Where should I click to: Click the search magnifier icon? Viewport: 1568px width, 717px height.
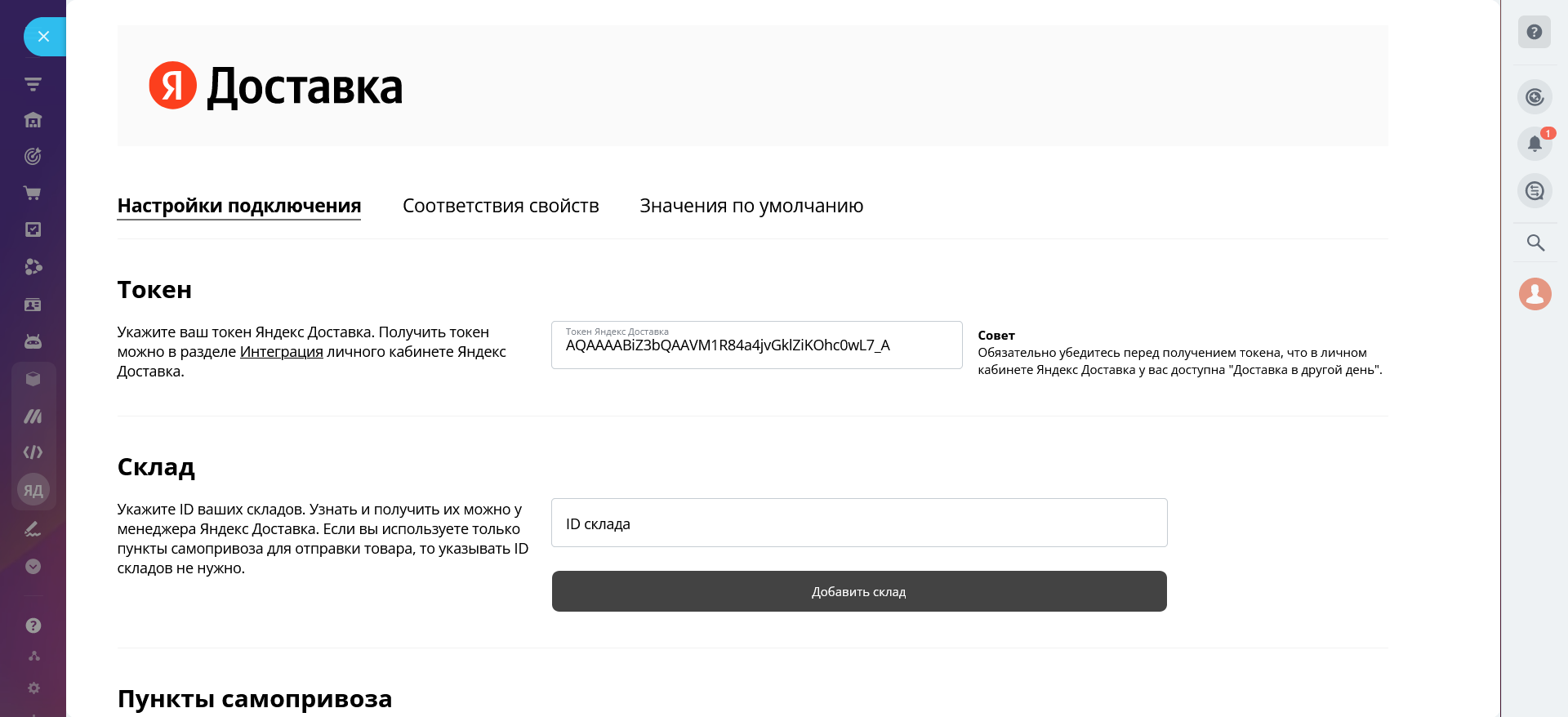pos(1535,243)
